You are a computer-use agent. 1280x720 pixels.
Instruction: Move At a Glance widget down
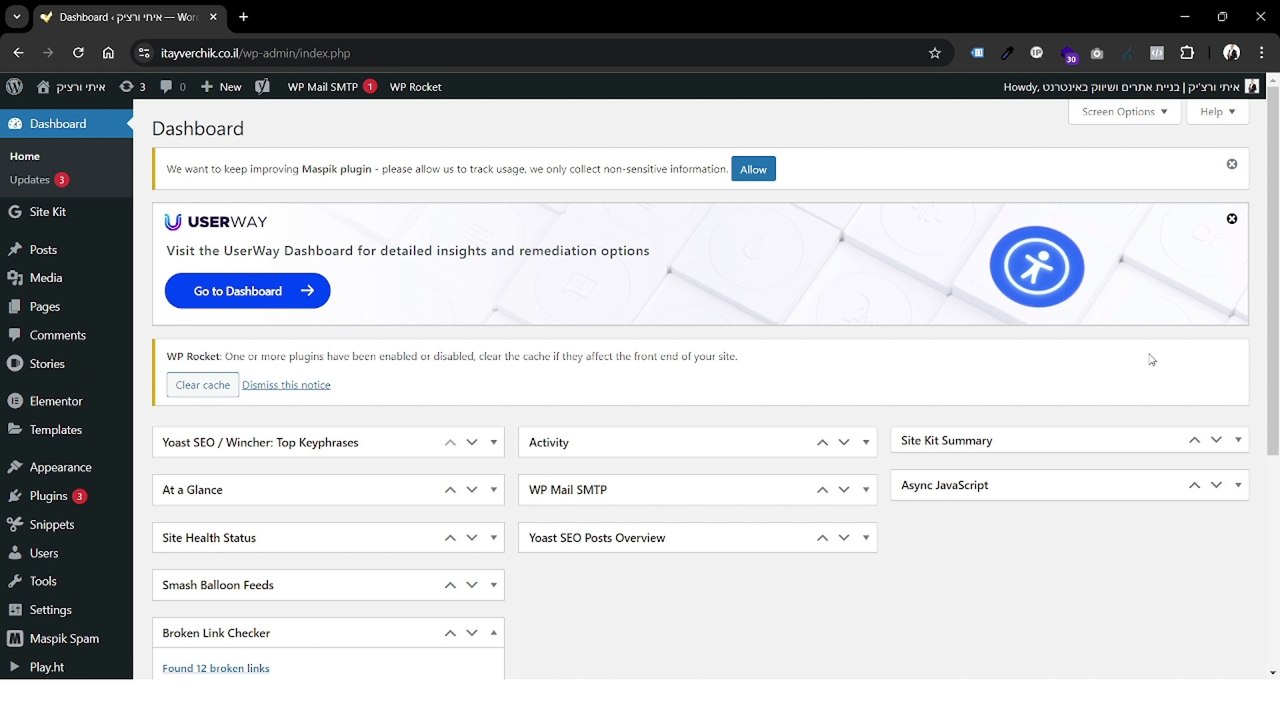pyautogui.click(x=472, y=490)
